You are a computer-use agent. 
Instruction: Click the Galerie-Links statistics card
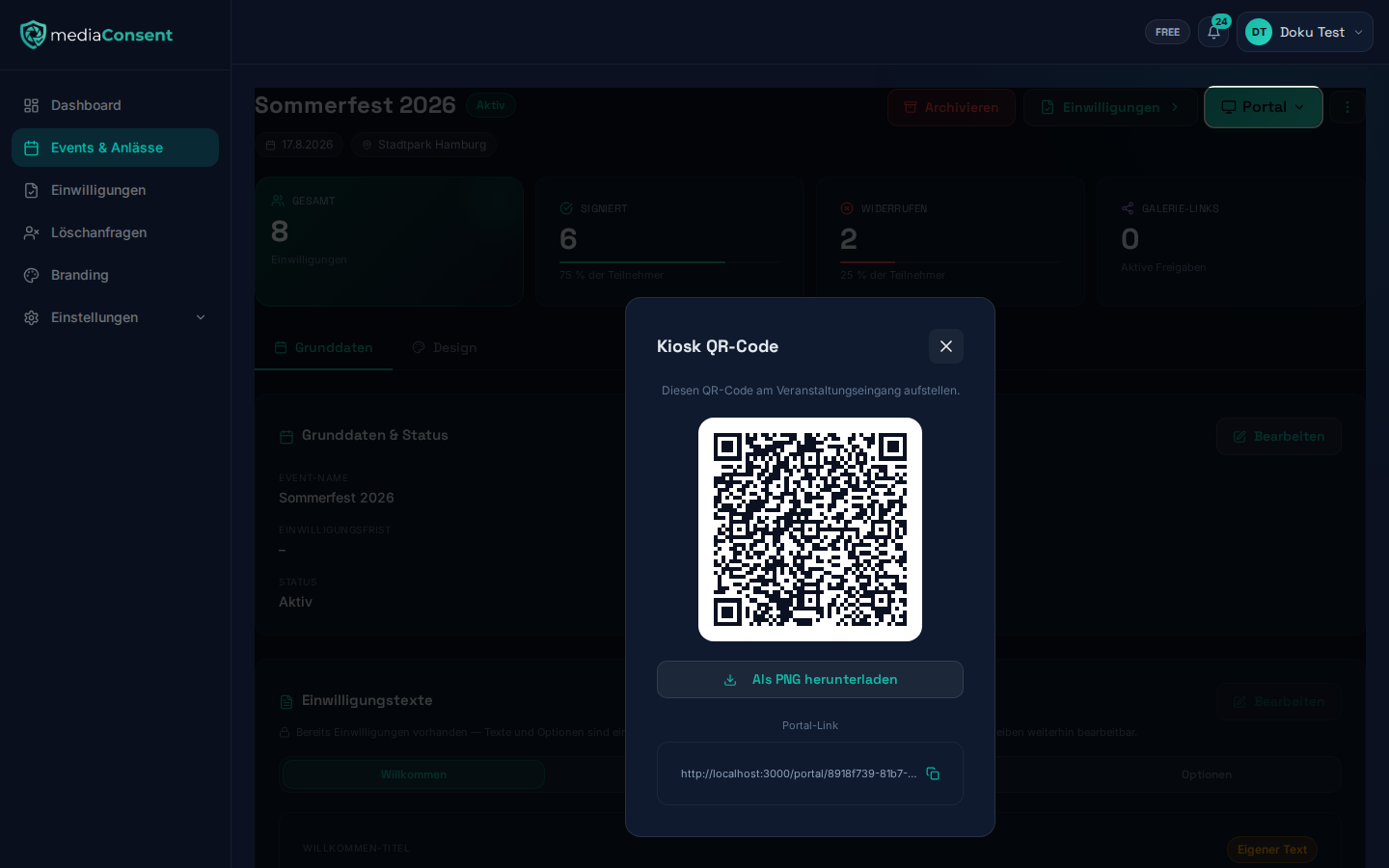click(1231, 241)
